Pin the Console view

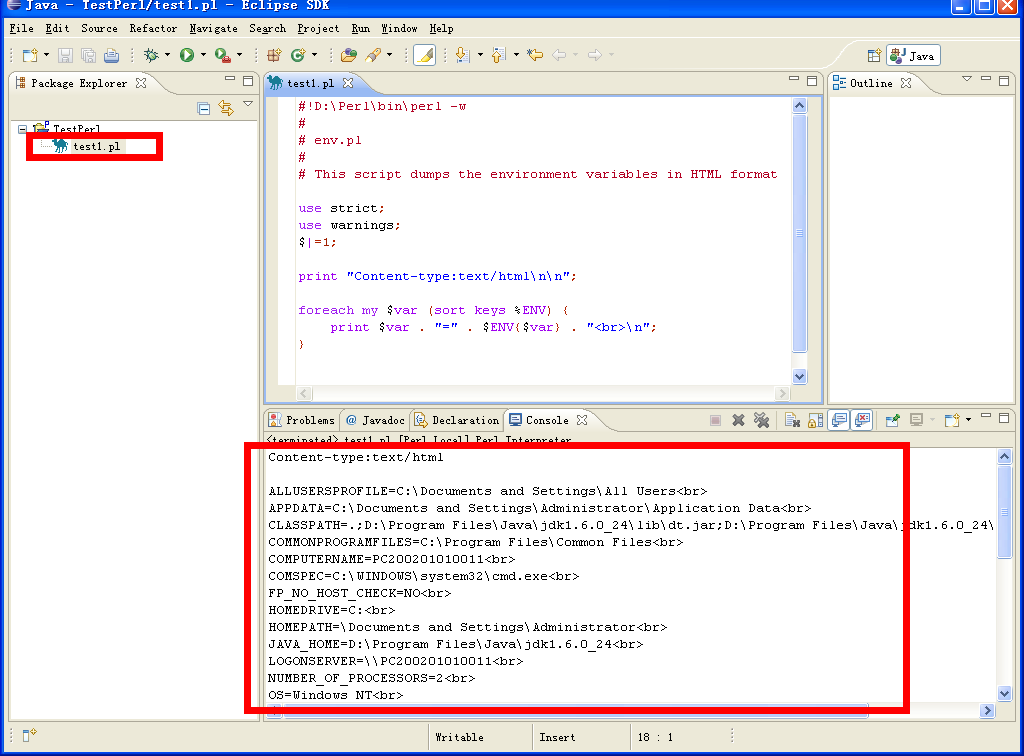(x=892, y=419)
